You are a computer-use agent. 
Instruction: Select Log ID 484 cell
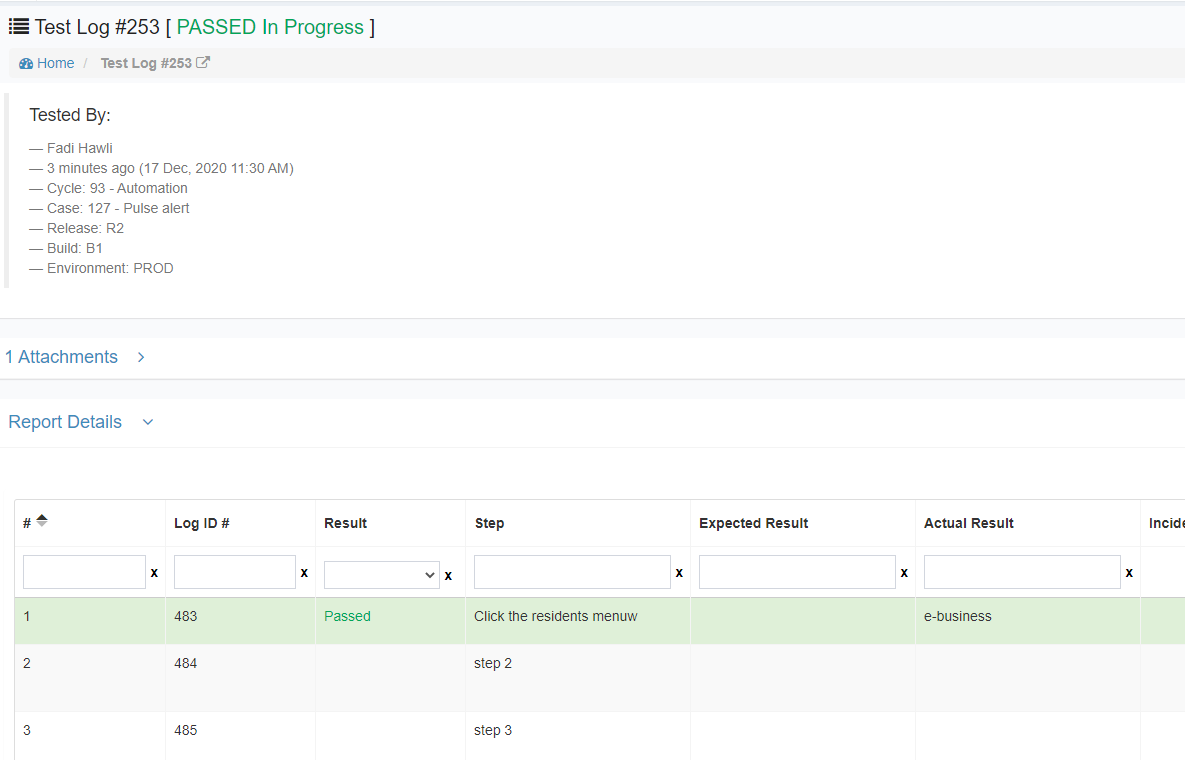(186, 663)
